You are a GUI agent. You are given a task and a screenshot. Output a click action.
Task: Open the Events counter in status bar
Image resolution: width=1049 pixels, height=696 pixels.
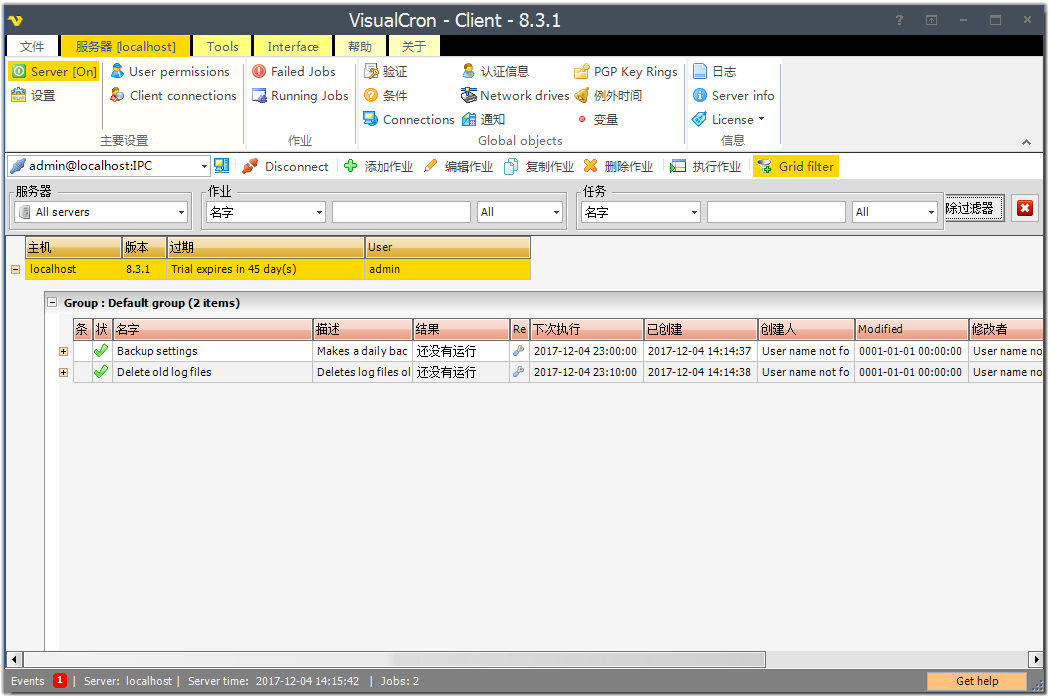pos(60,681)
